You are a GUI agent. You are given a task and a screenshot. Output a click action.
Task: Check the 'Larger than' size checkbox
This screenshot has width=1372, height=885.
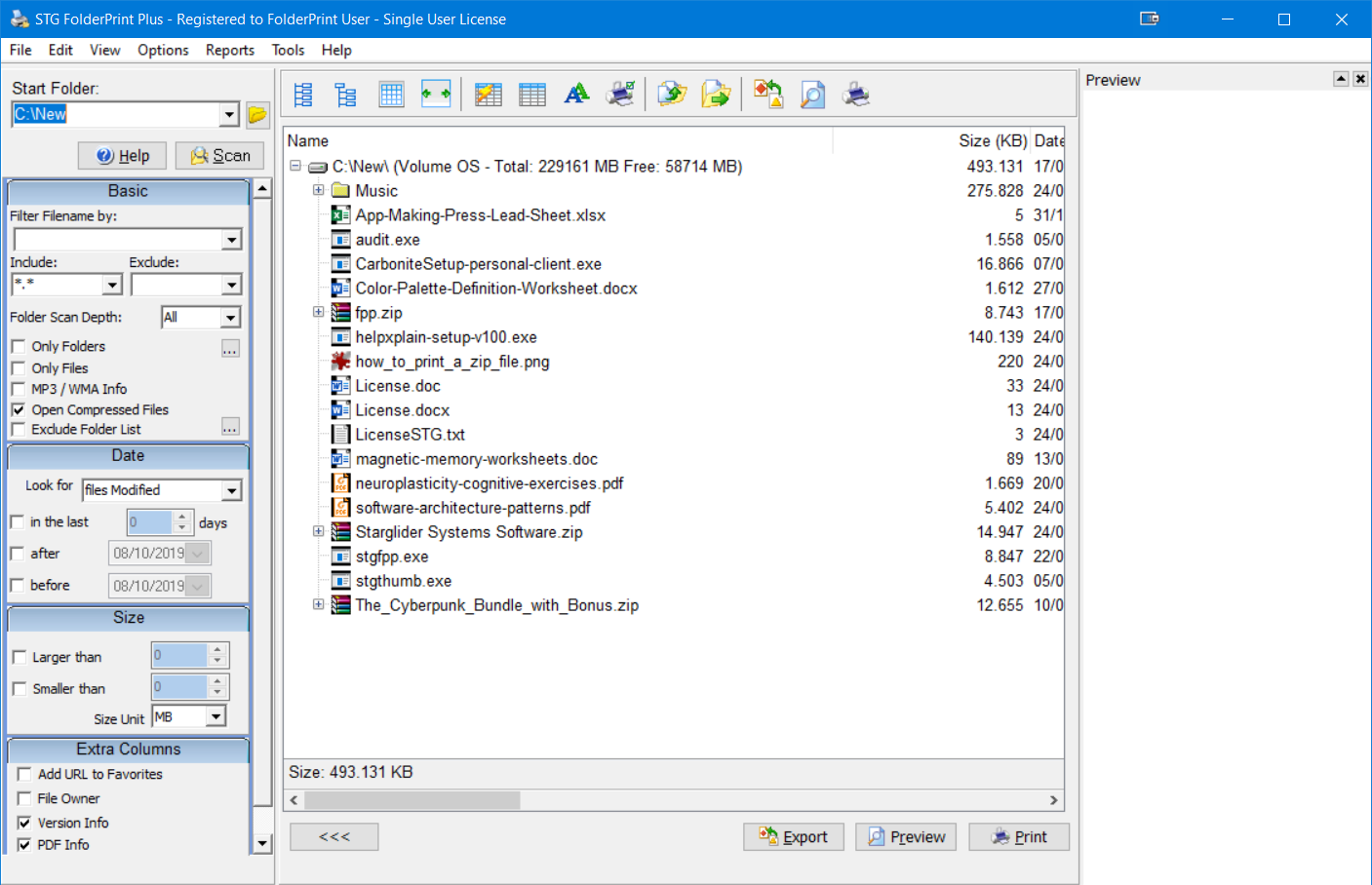[x=19, y=657]
